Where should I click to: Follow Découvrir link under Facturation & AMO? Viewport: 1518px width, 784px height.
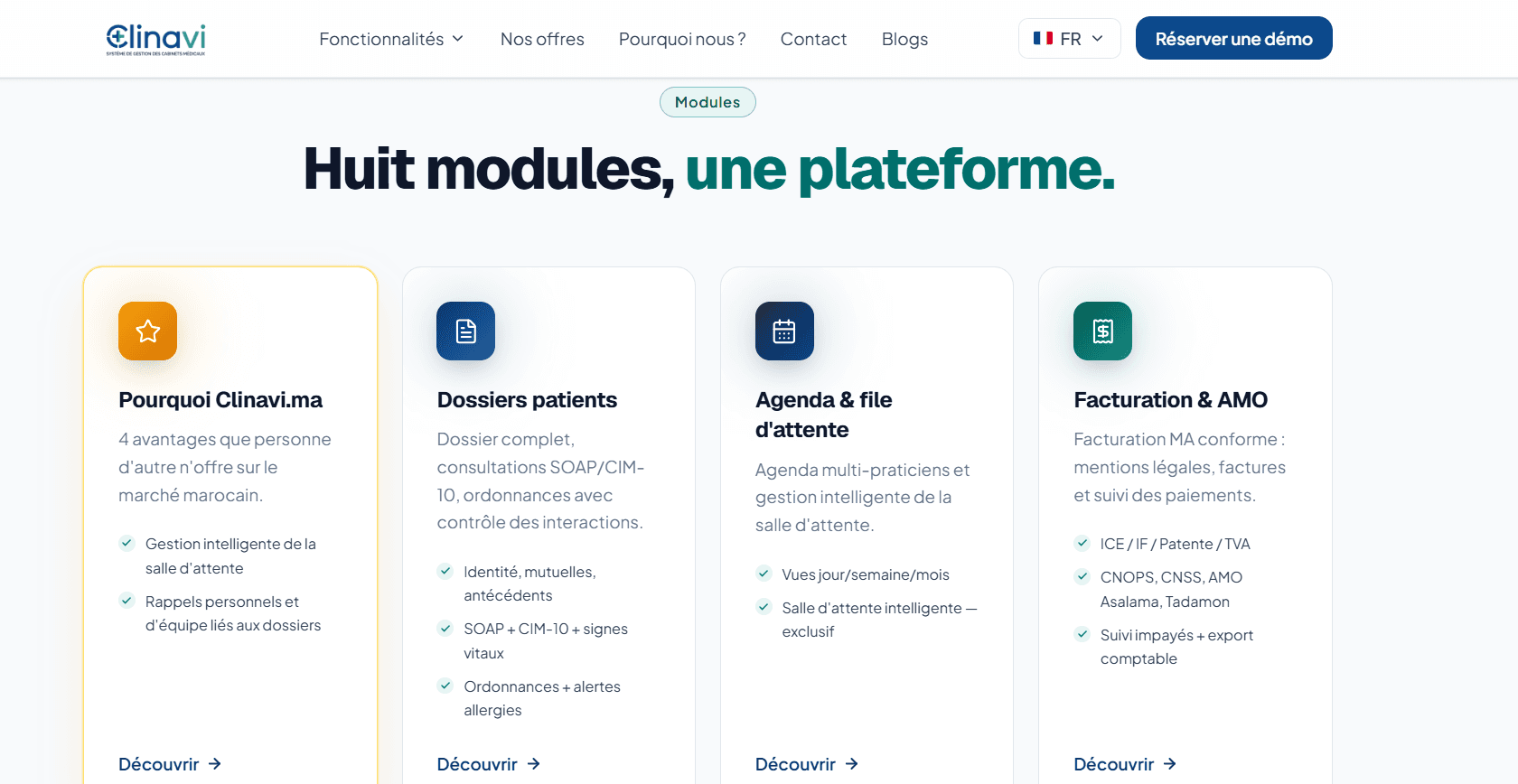pyautogui.click(x=1125, y=764)
